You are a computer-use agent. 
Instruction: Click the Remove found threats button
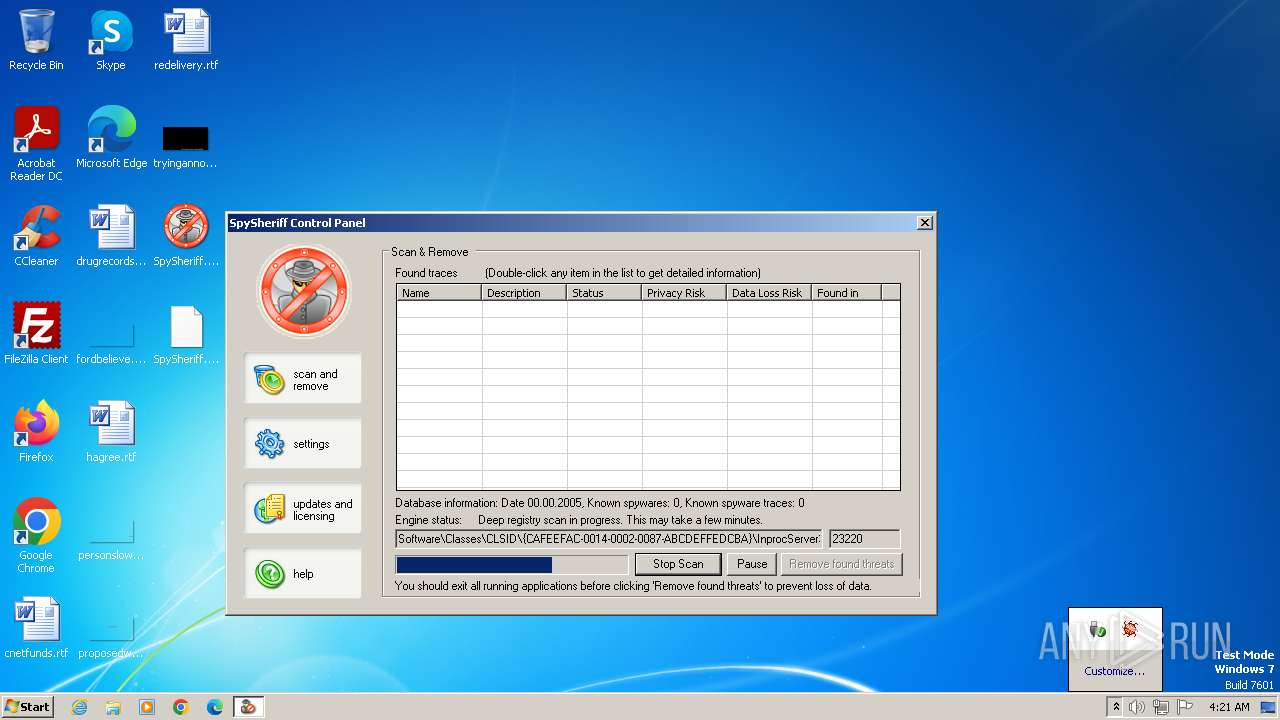click(841, 564)
